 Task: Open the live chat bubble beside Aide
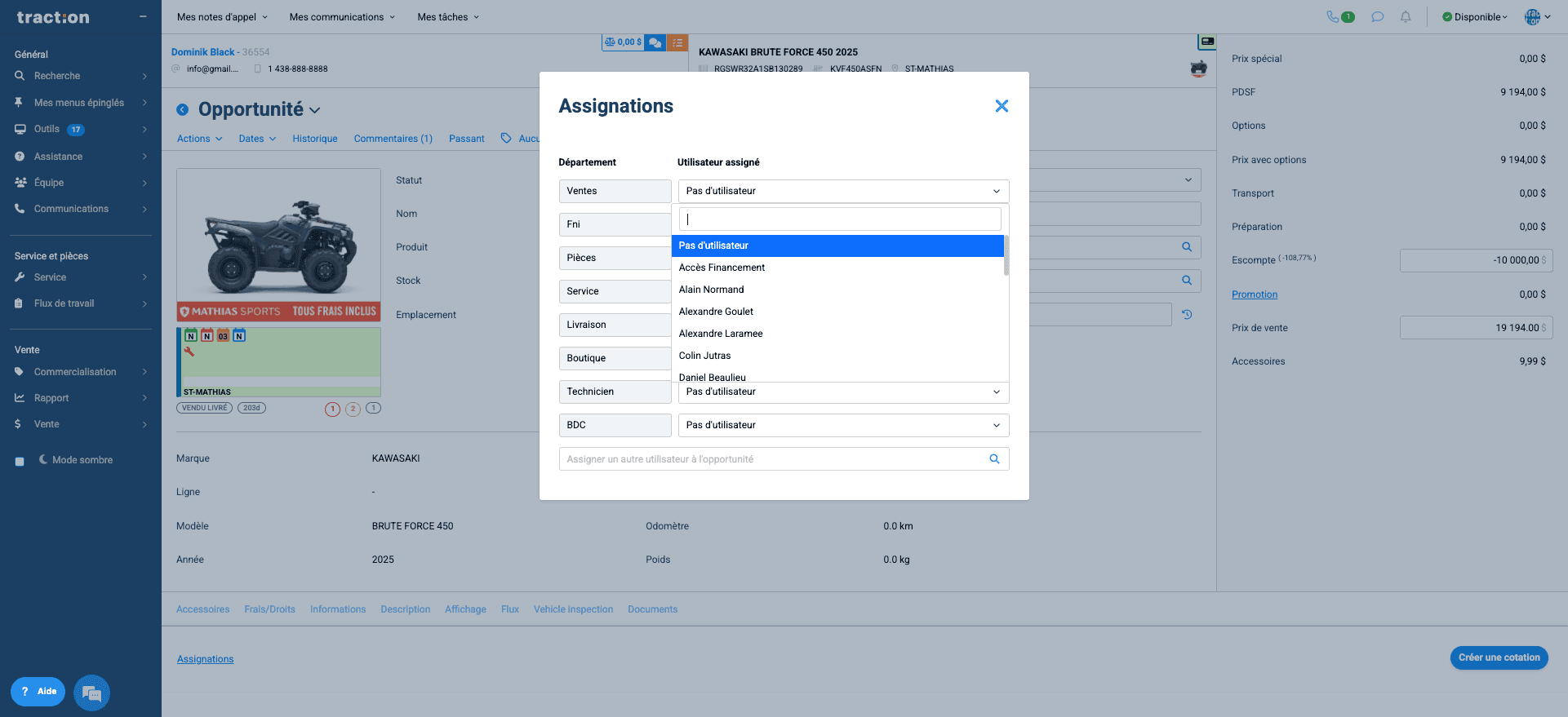pyautogui.click(x=91, y=693)
